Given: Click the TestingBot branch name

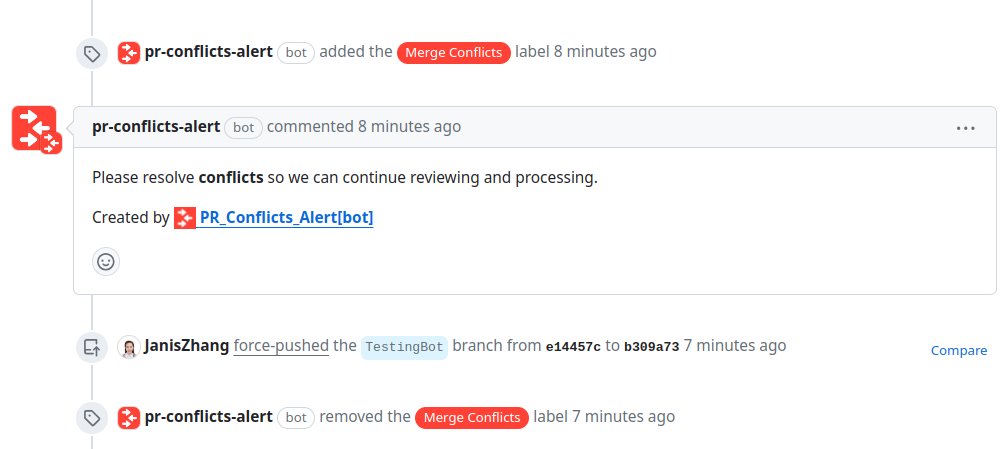Looking at the screenshot, I should 404,347.
